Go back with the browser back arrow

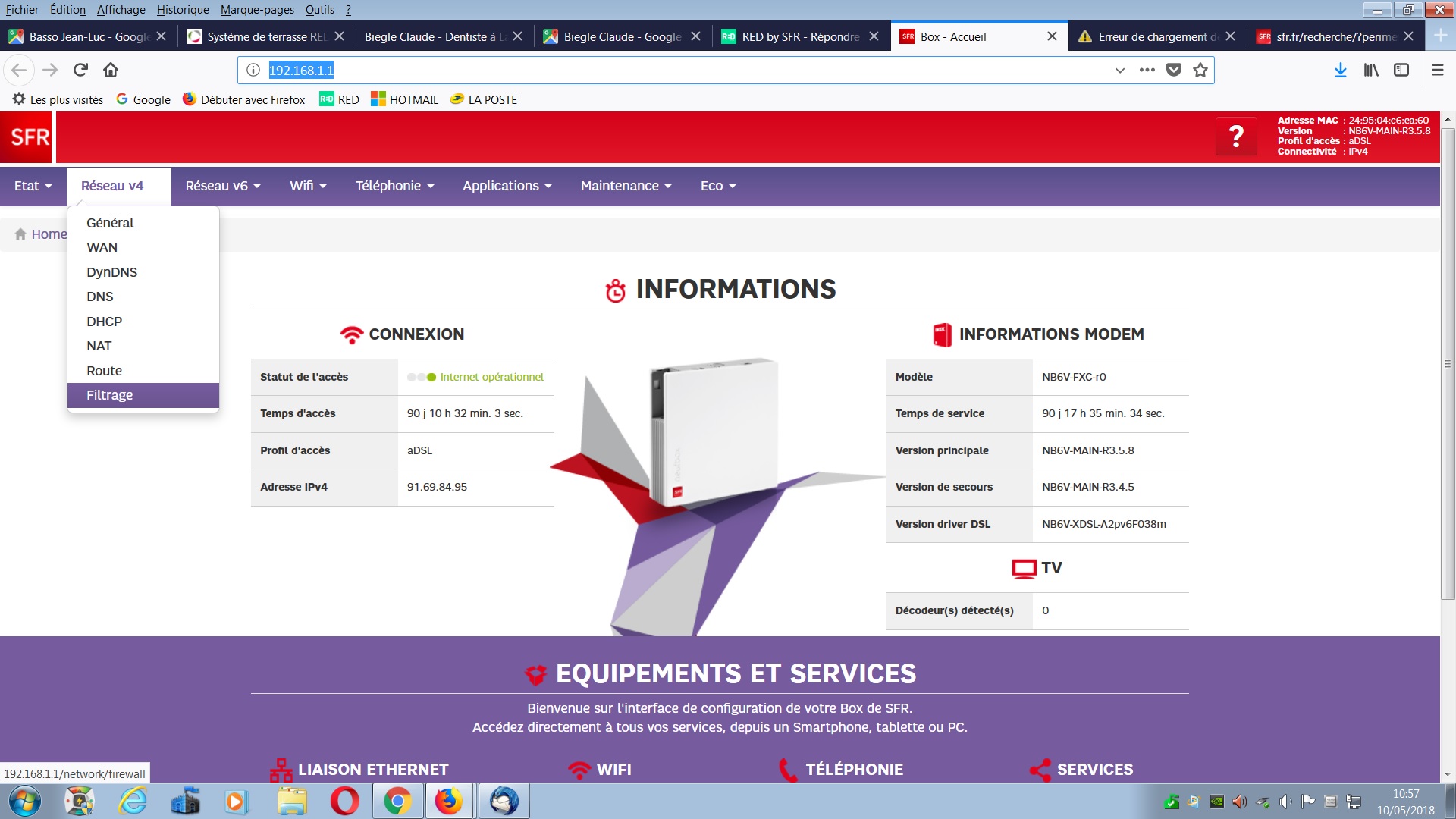(x=19, y=70)
